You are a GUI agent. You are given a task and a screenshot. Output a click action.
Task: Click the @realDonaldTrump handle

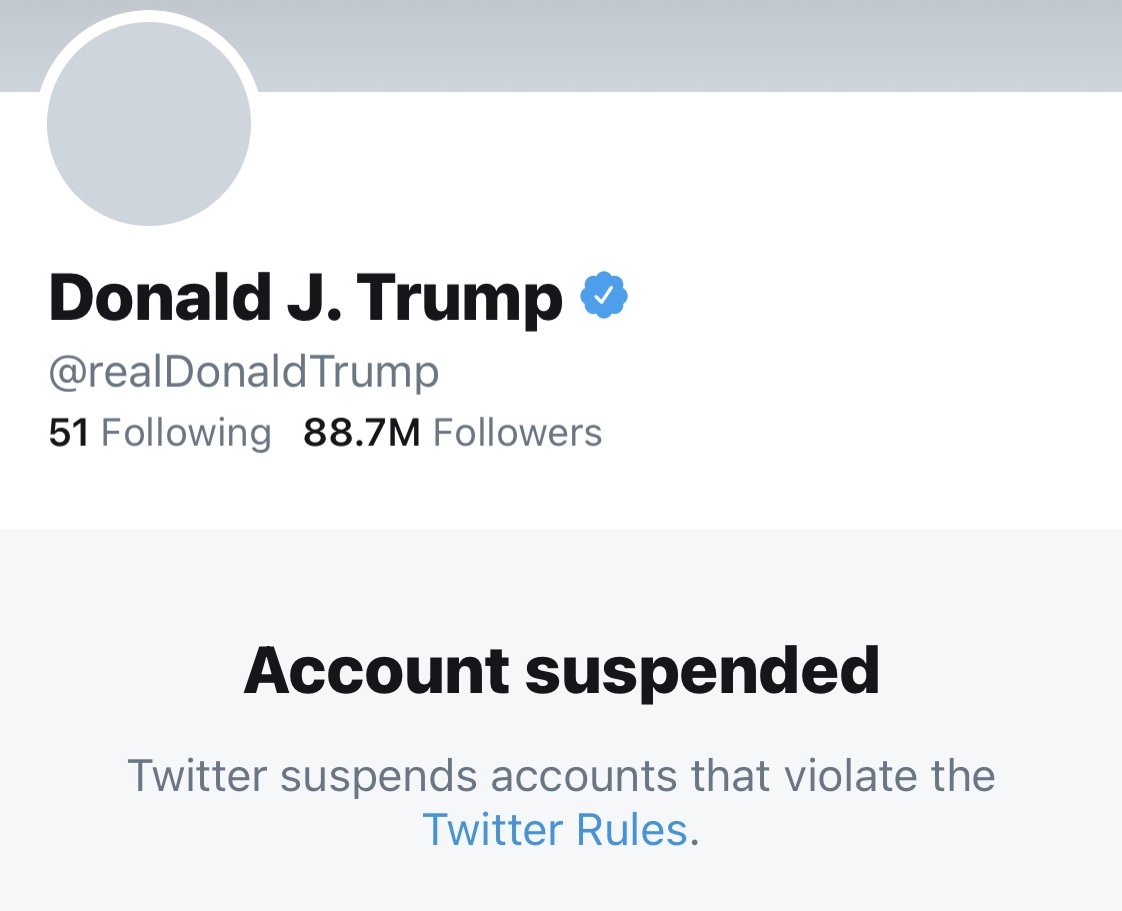pyautogui.click(x=244, y=372)
